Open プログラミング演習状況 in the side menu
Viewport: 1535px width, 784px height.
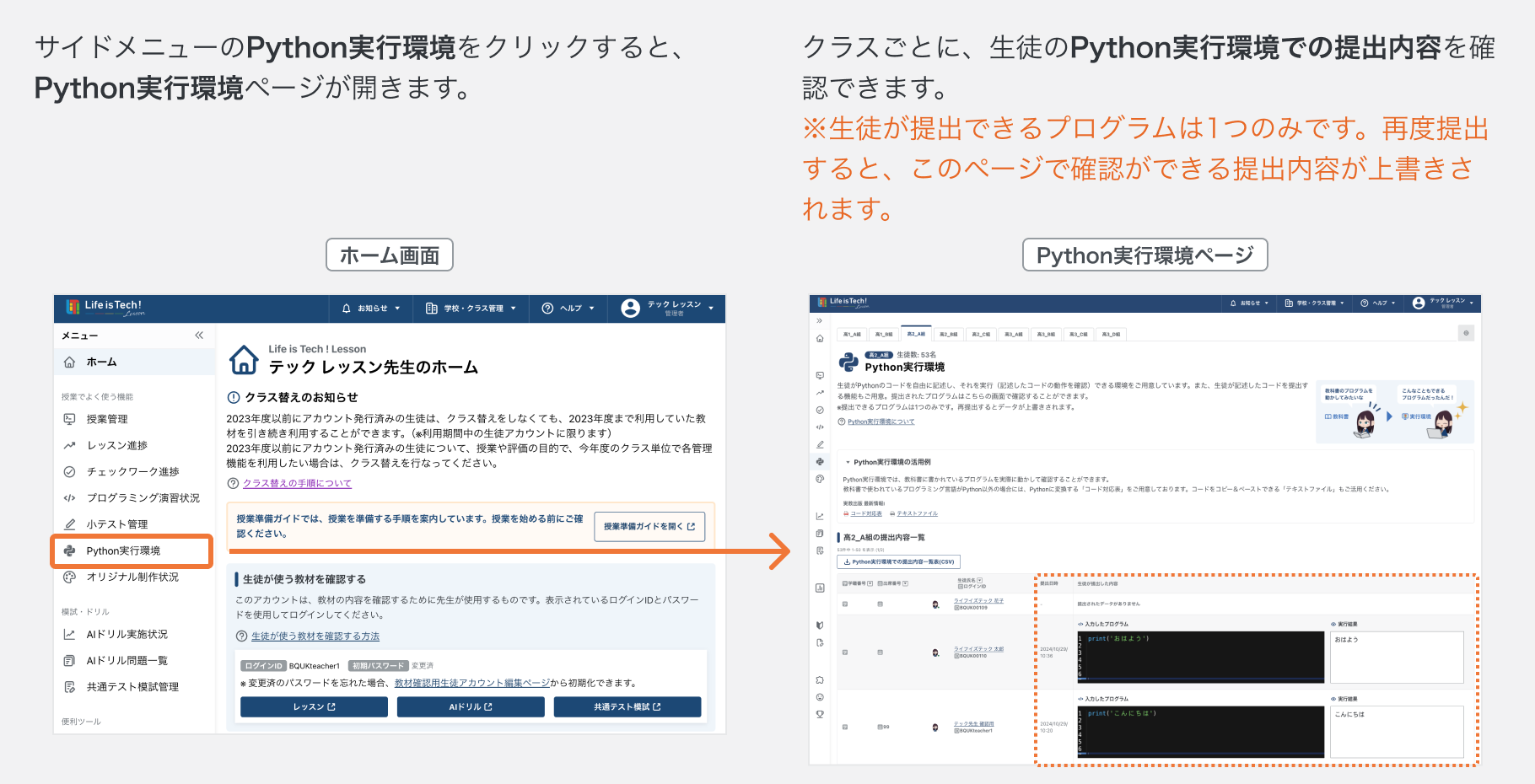coord(132,497)
